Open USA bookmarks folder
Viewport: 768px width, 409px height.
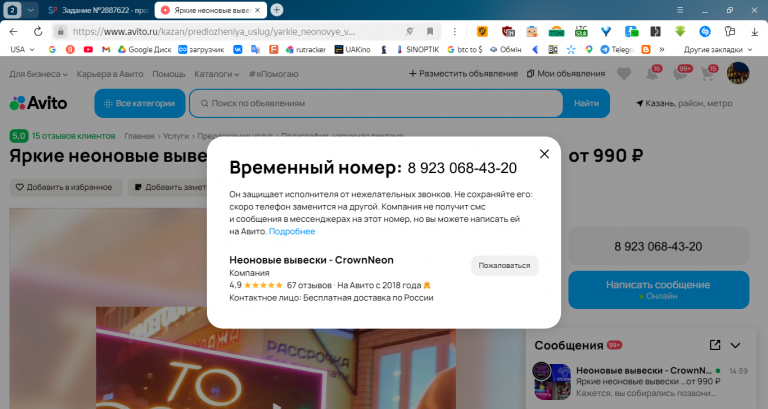pyautogui.click(x=23, y=49)
